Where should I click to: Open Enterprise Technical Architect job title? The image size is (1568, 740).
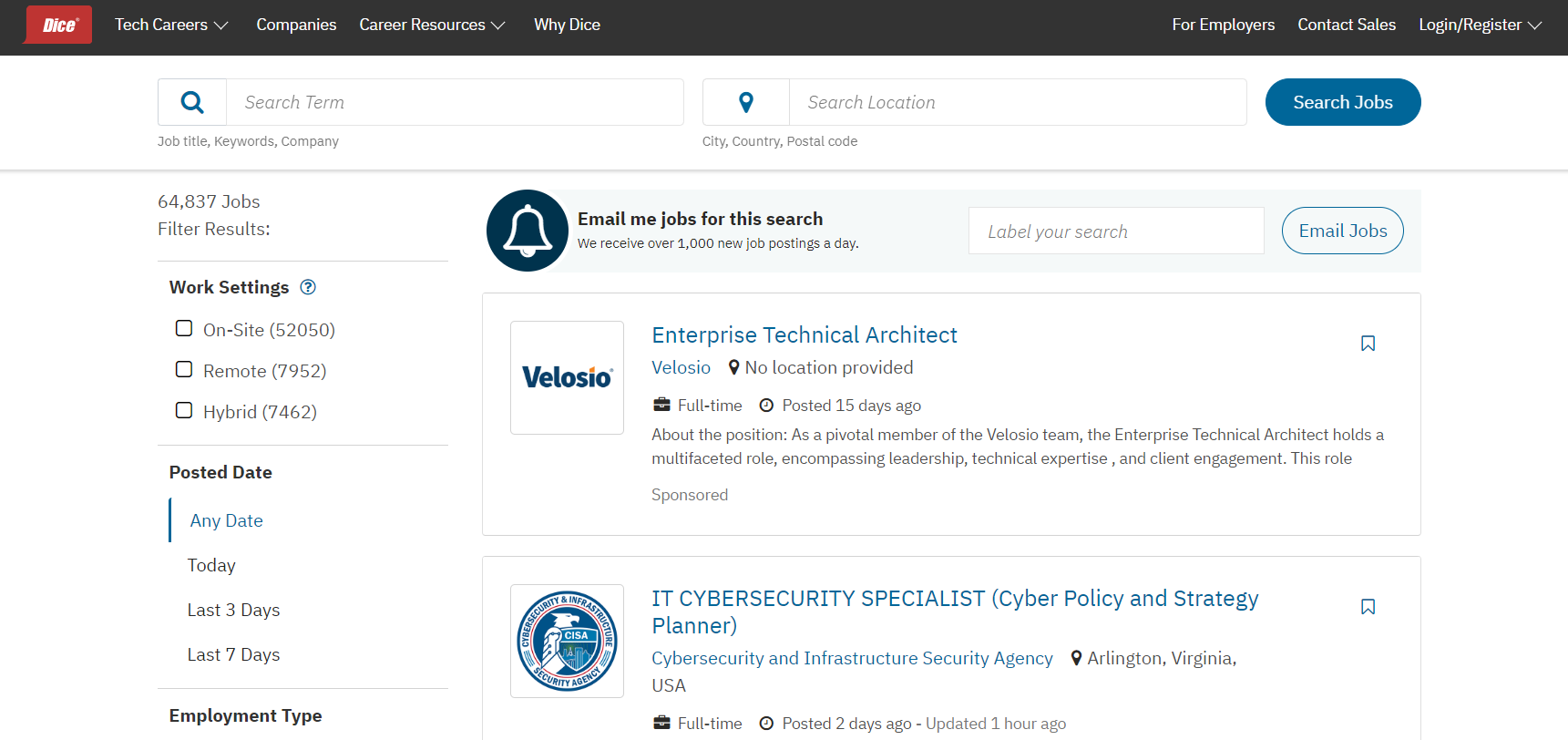click(x=804, y=335)
